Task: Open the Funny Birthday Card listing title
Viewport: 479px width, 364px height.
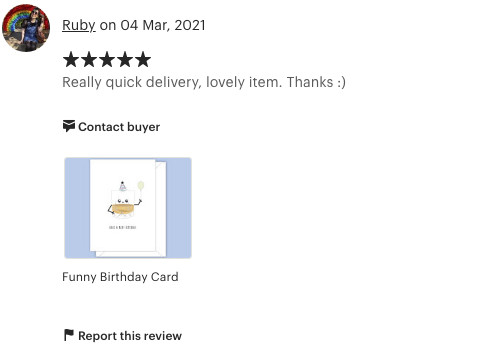Action: [120, 277]
